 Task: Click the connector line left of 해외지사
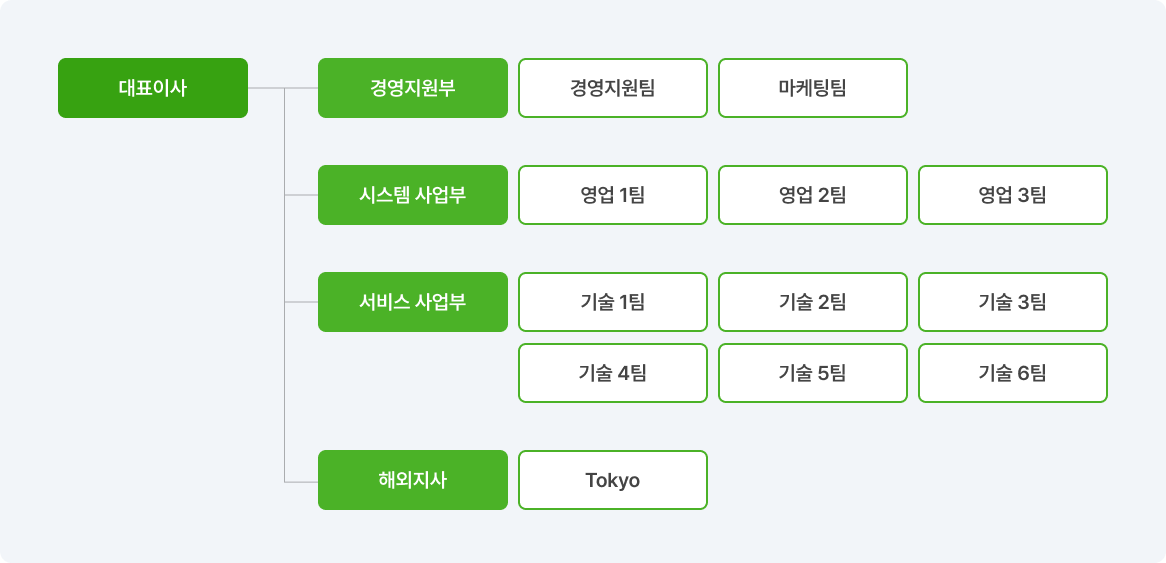tap(301, 481)
